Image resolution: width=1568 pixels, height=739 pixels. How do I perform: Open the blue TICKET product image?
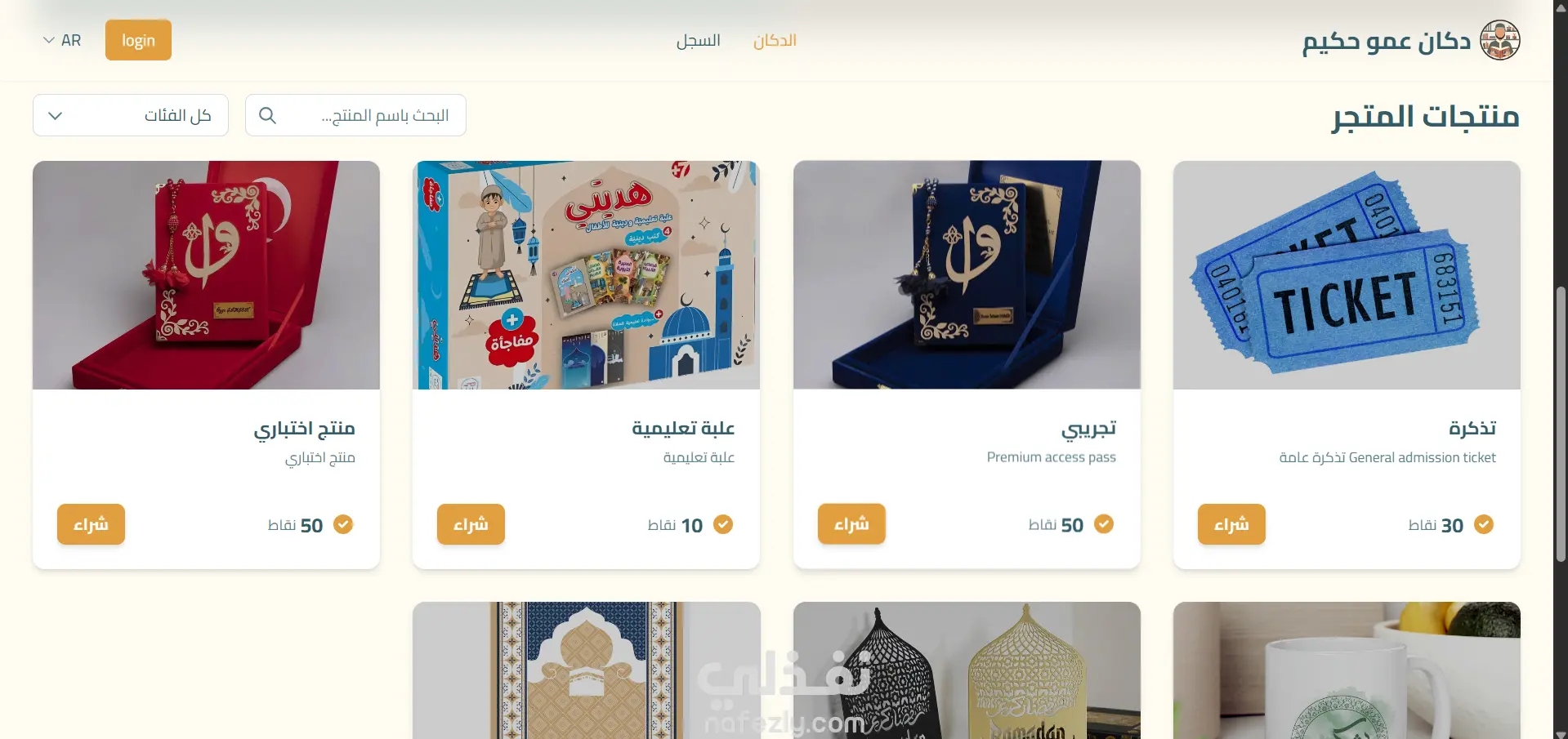(1347, 275)
